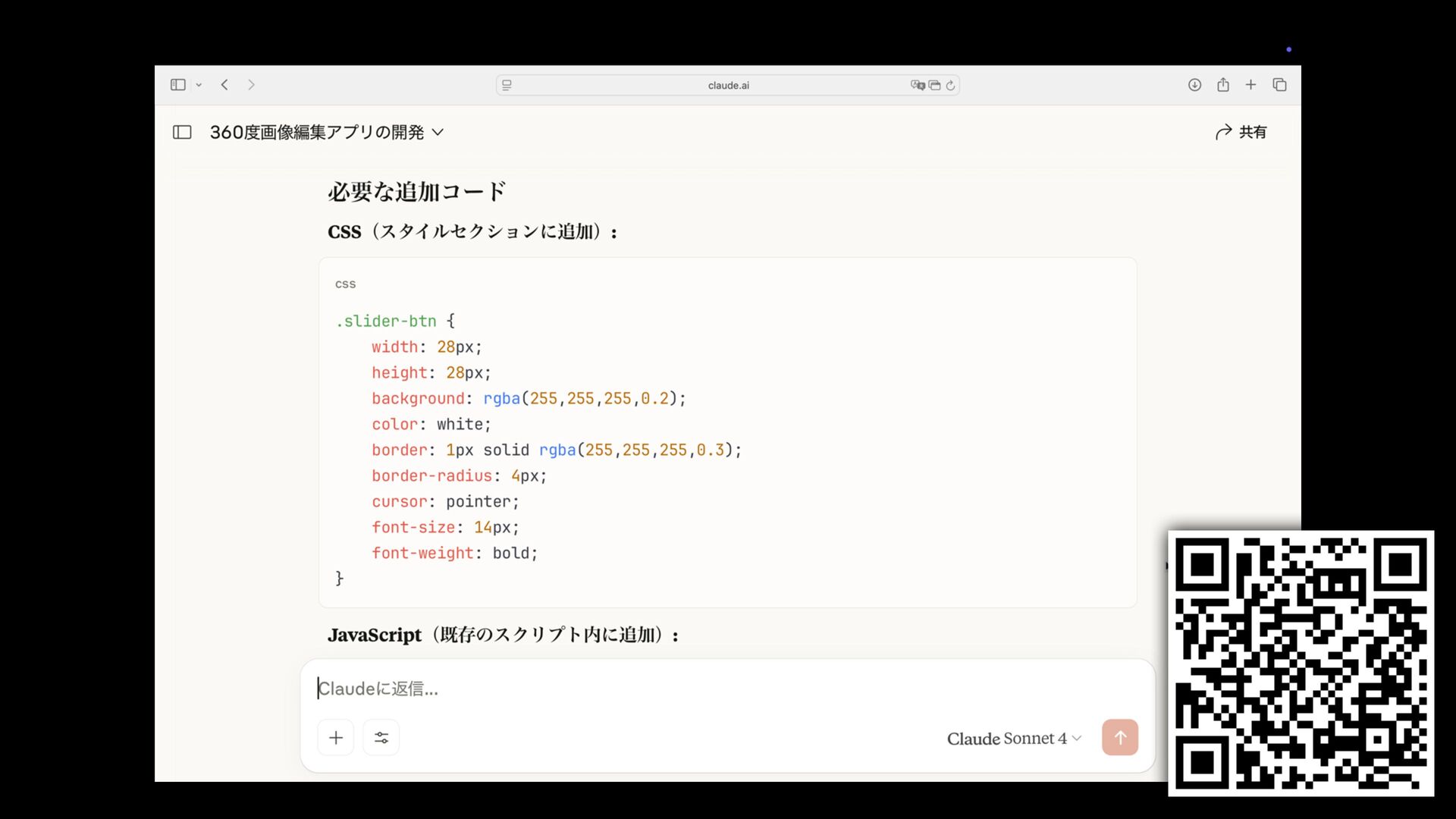This screenshot has height=819, width=1456.
Task: Open the search and tools settings button
Action: coord(381,738)
